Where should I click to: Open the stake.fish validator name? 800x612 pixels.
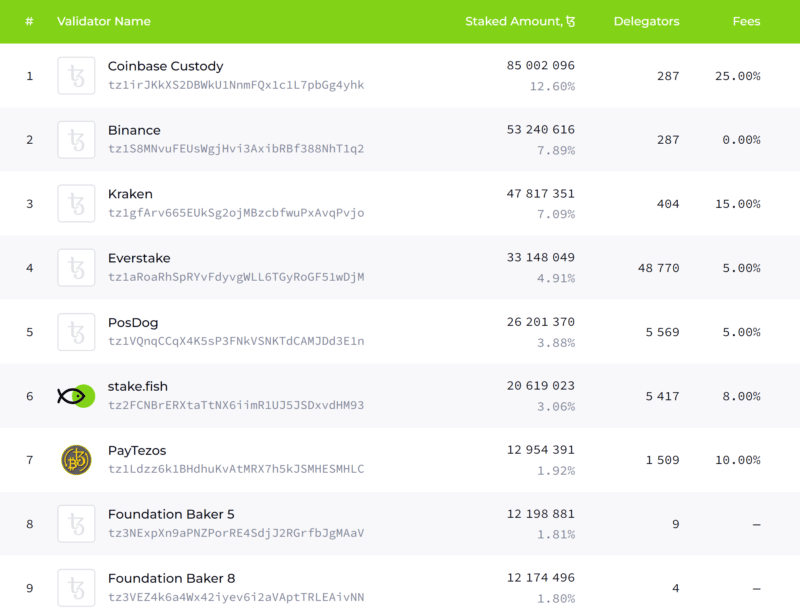(138, 387)
